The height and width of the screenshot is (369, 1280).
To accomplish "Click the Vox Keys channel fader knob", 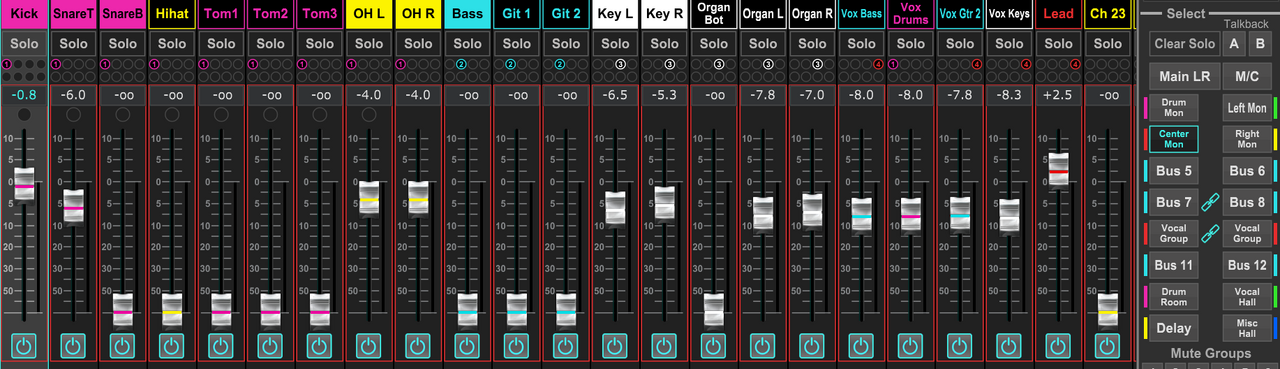I will click(x=1009, y=216).
